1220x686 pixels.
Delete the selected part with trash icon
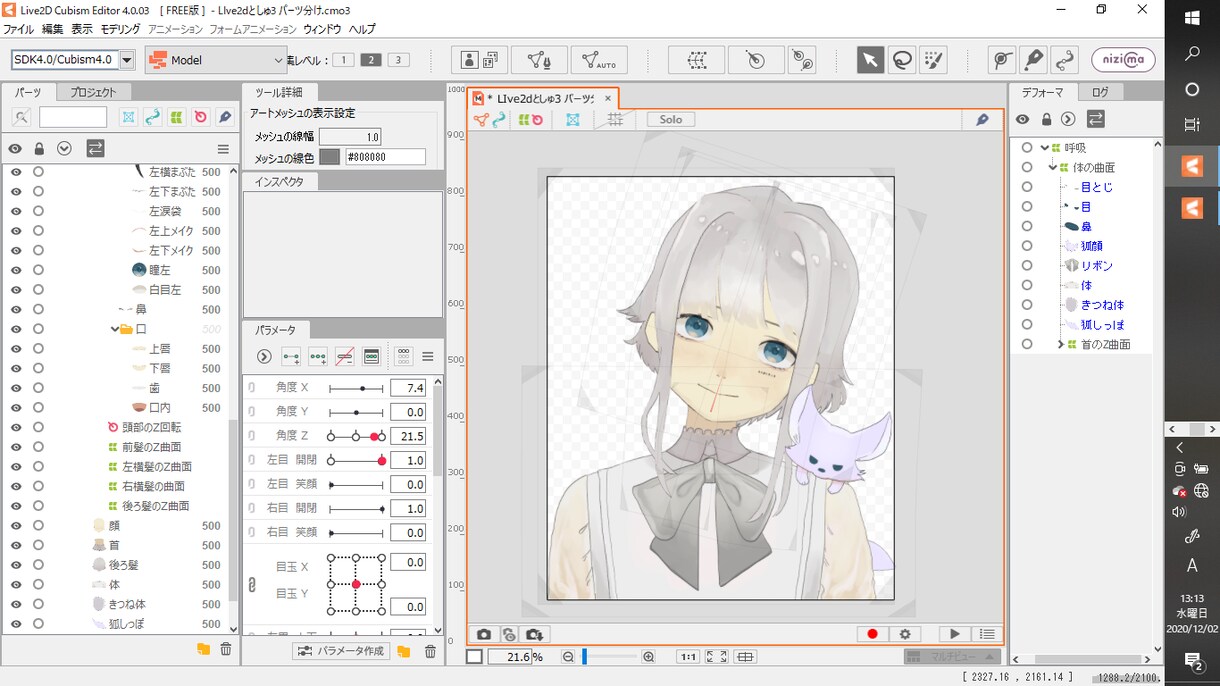[226, 649]
